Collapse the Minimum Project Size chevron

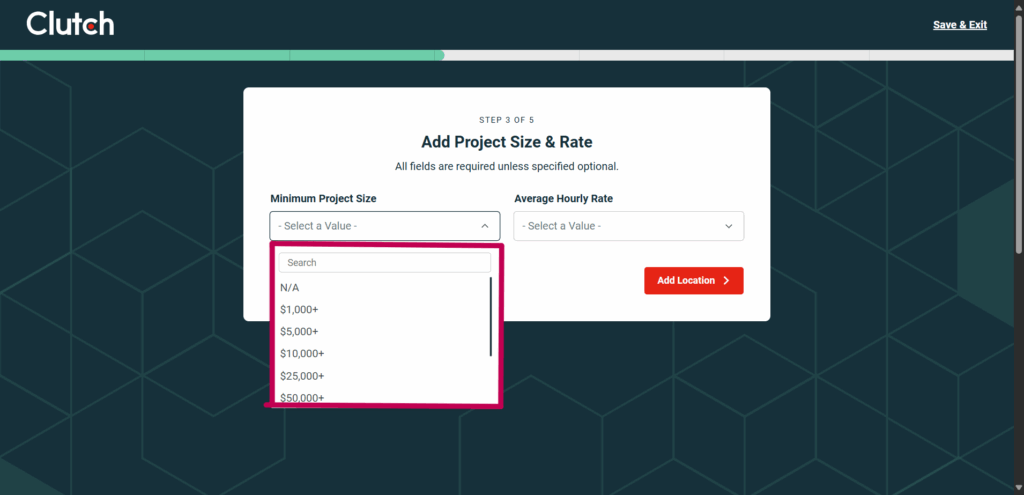coord(485,226)
